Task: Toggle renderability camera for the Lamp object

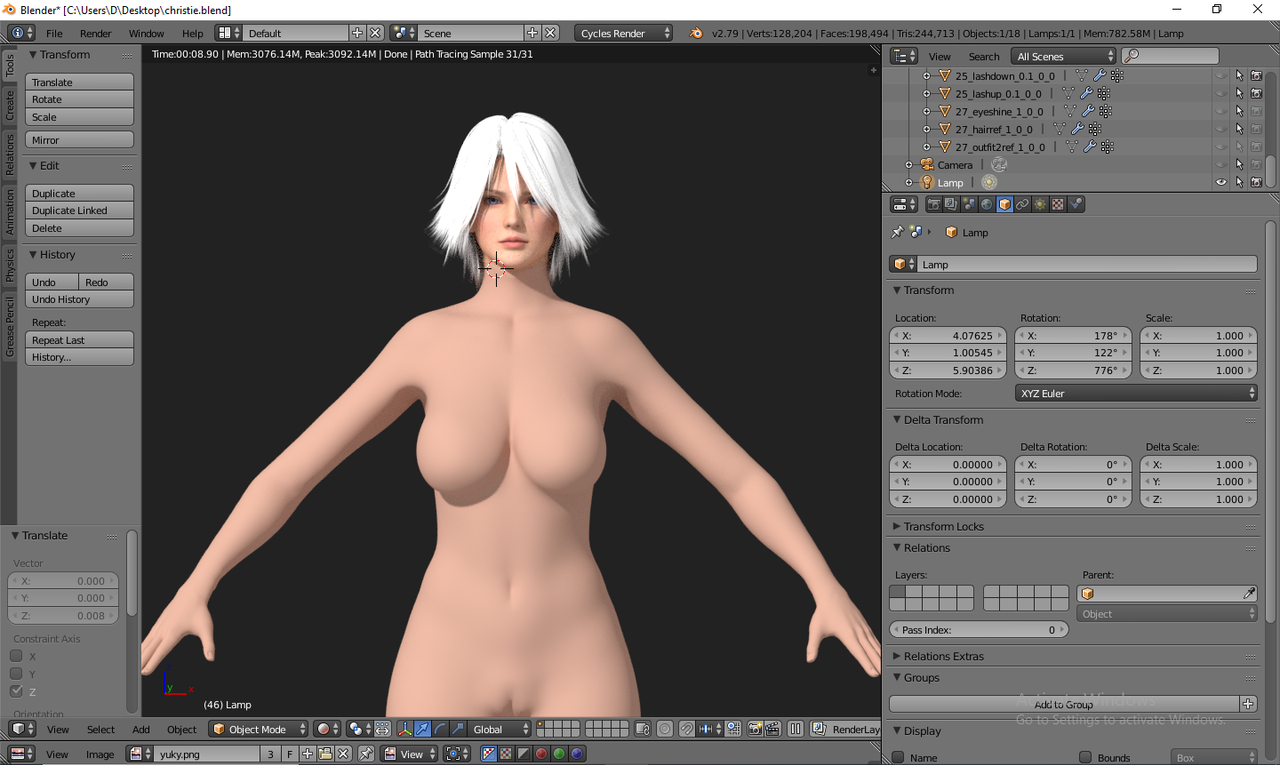Action: (x=1256, y=183)
